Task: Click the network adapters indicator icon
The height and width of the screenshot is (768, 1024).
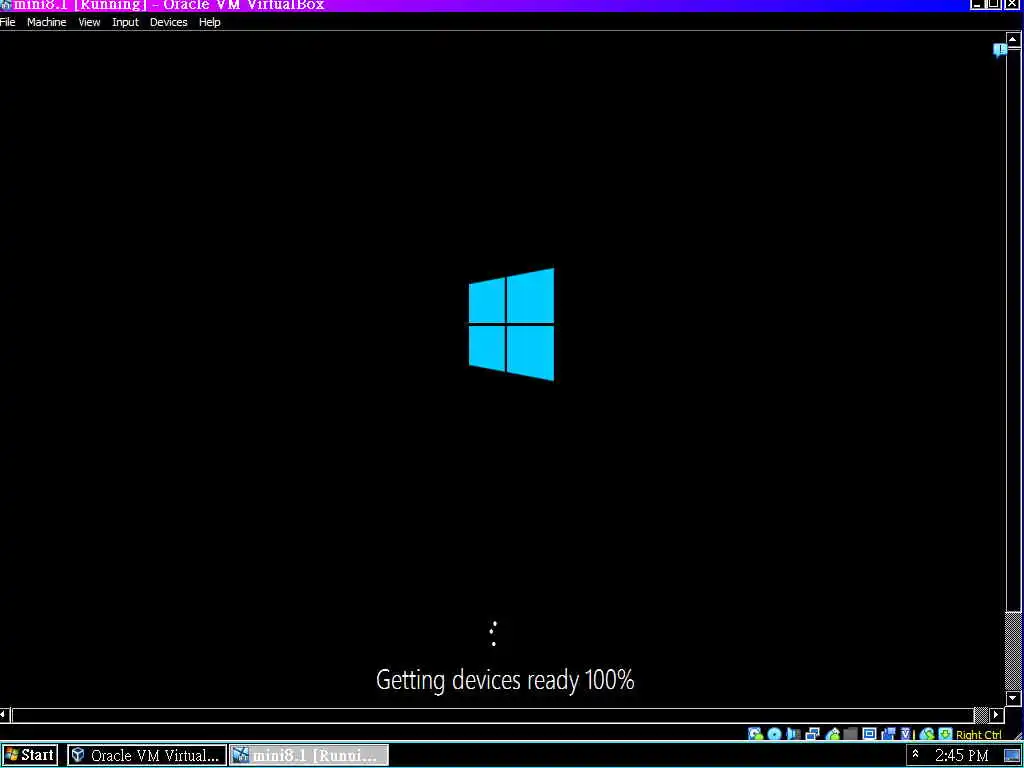Action: [812, 733]
